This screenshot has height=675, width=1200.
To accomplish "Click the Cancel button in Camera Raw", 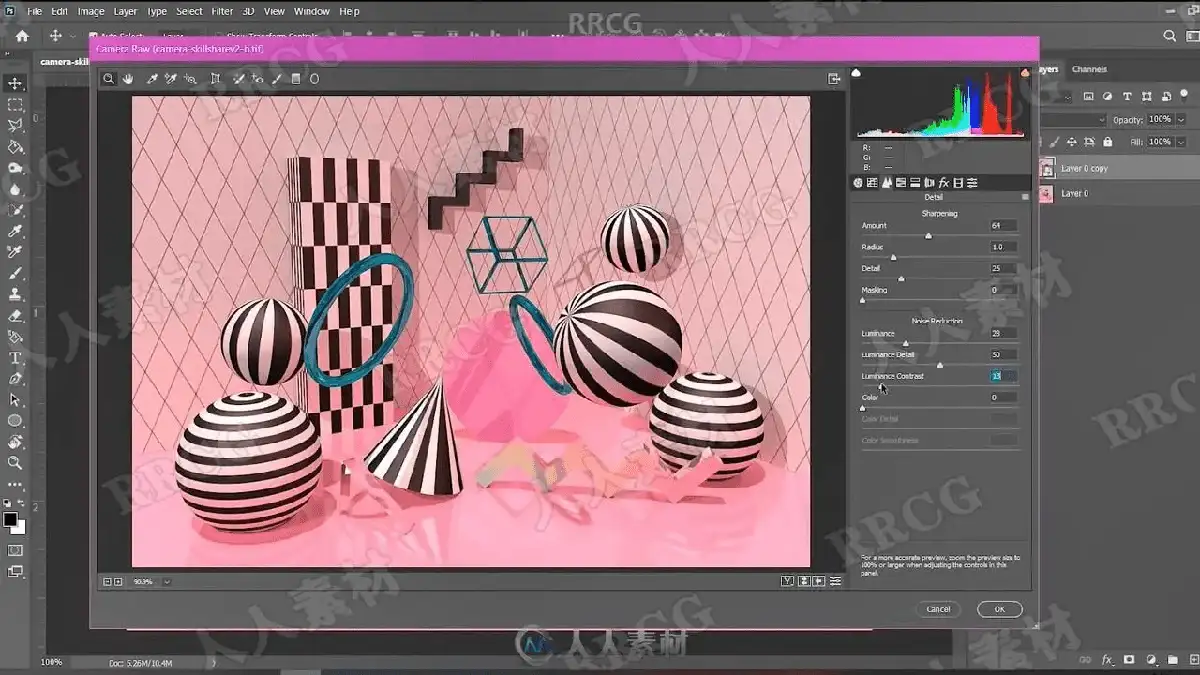I will 938,609.
